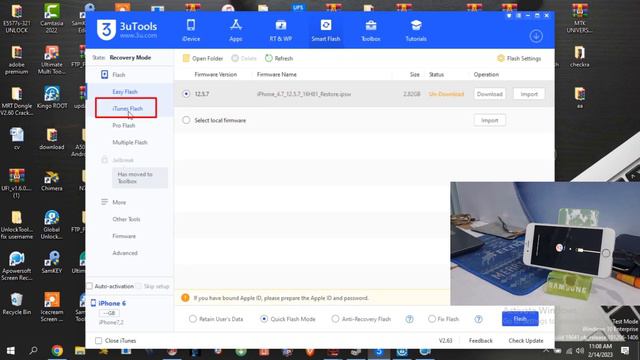Select Fix Flash option
The width and height of the screenshot is (640, 360).
[x=431, y=319]
